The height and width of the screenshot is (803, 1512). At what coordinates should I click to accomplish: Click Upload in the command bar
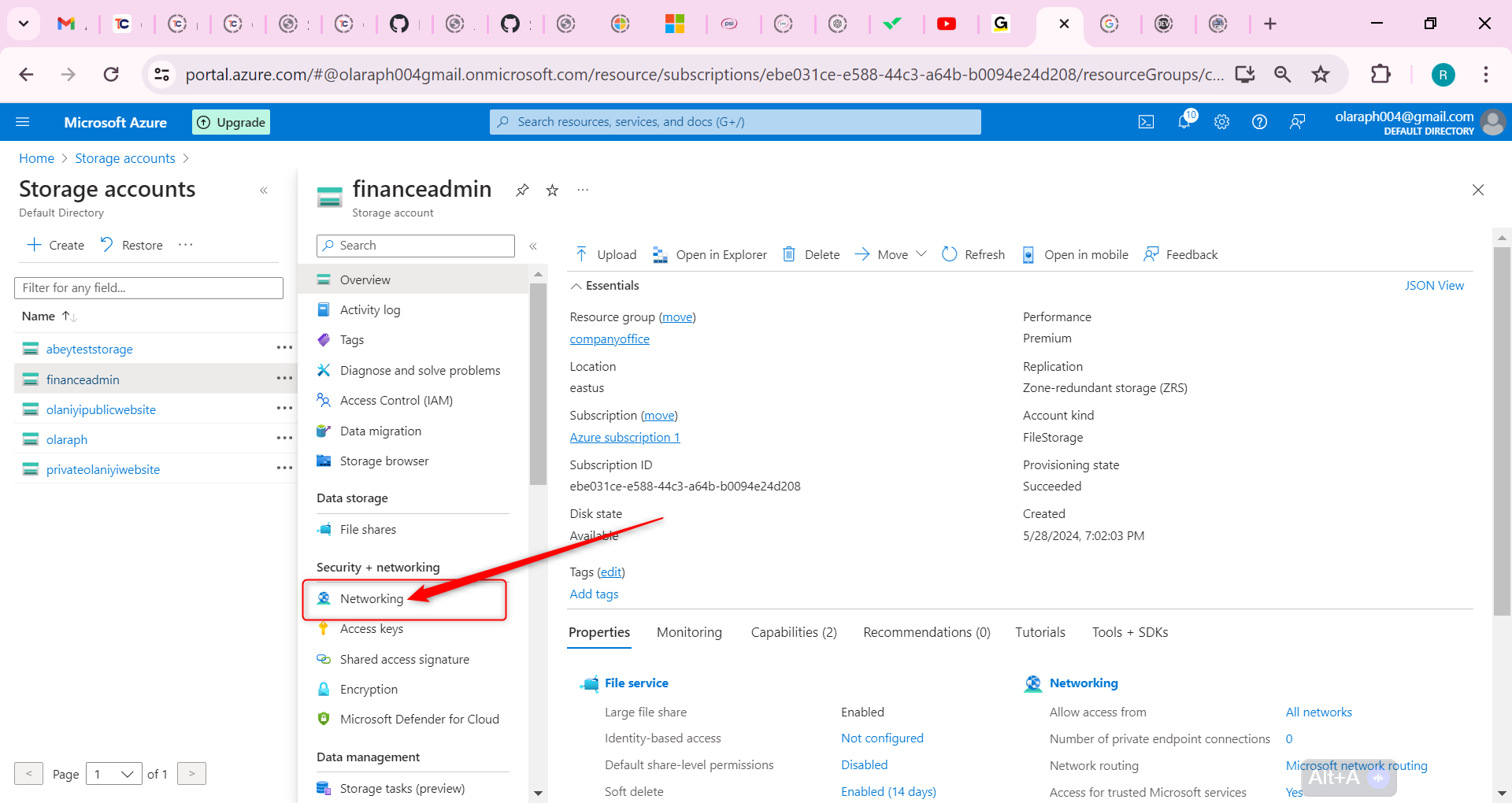(606, 254)
